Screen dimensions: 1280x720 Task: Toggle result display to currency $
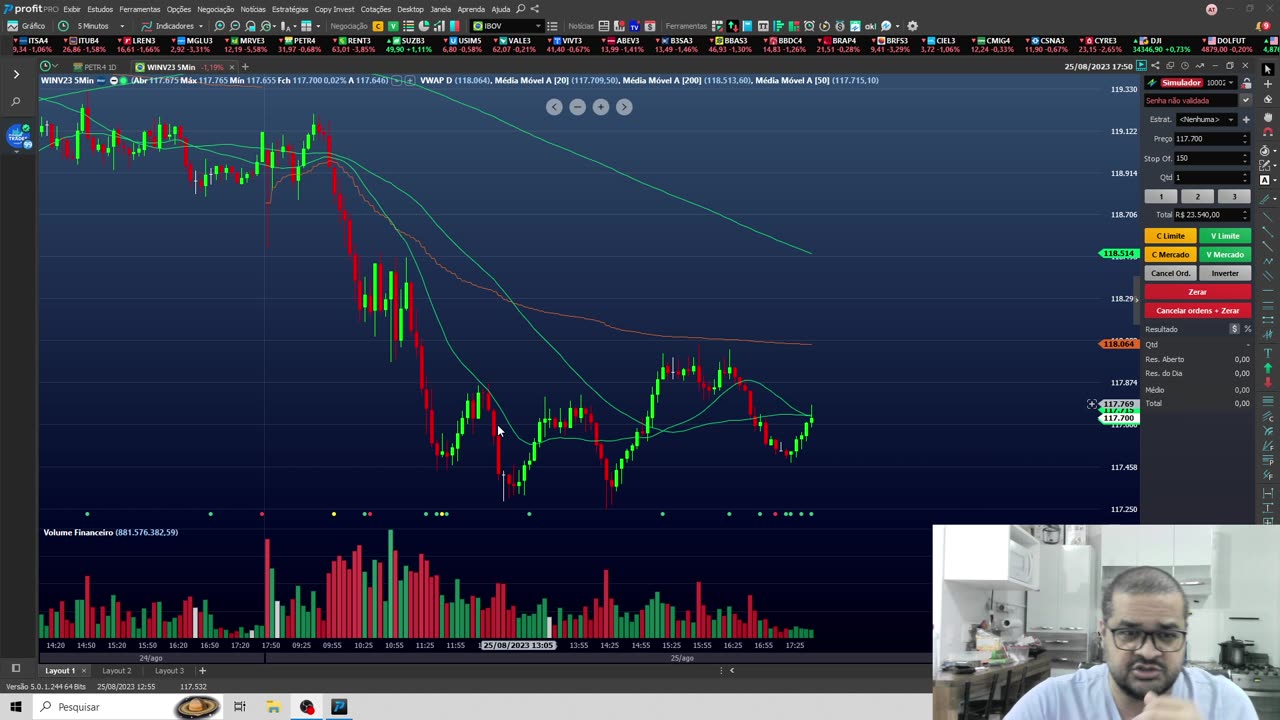1235,329
